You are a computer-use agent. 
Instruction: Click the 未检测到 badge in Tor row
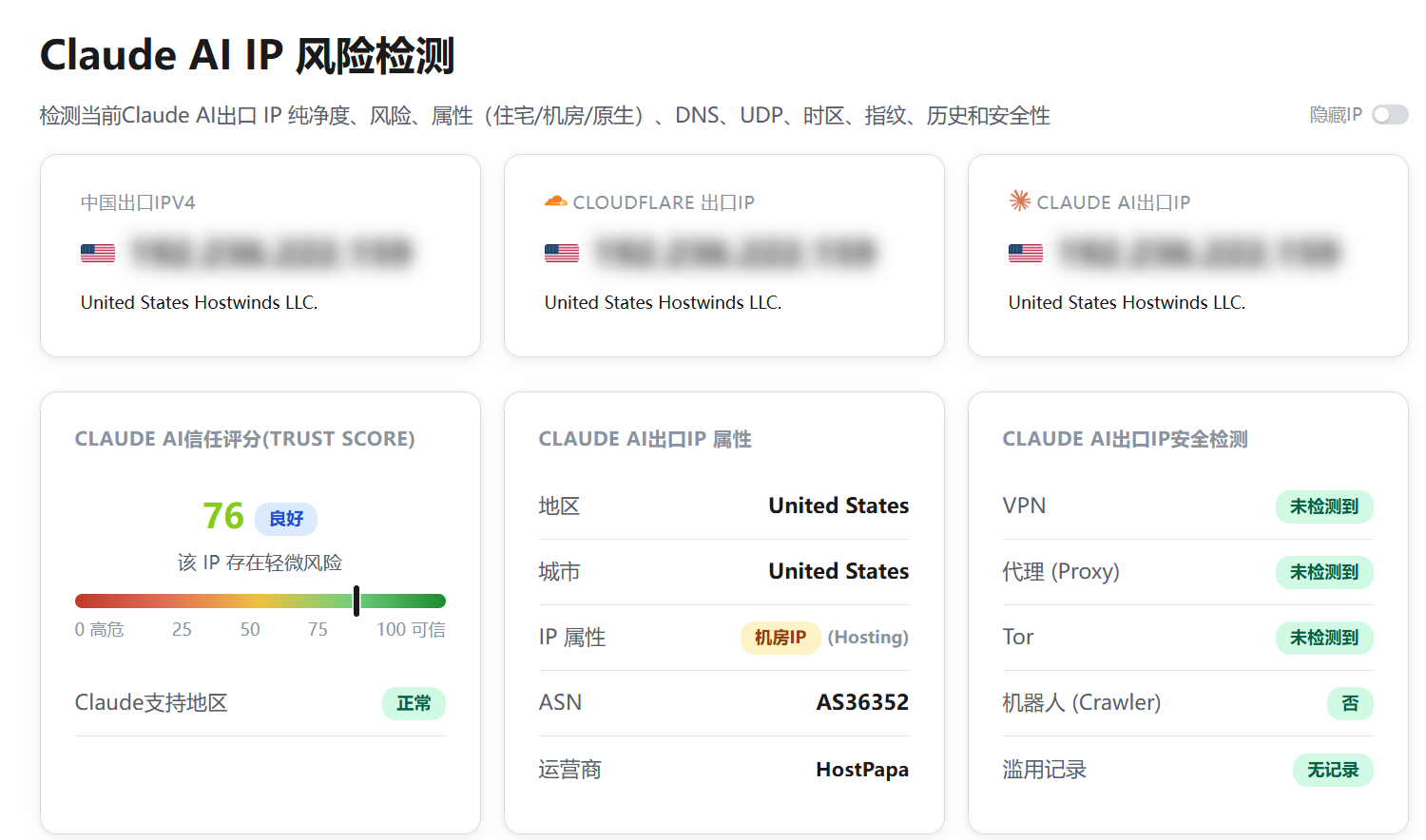coord(1324,638)
